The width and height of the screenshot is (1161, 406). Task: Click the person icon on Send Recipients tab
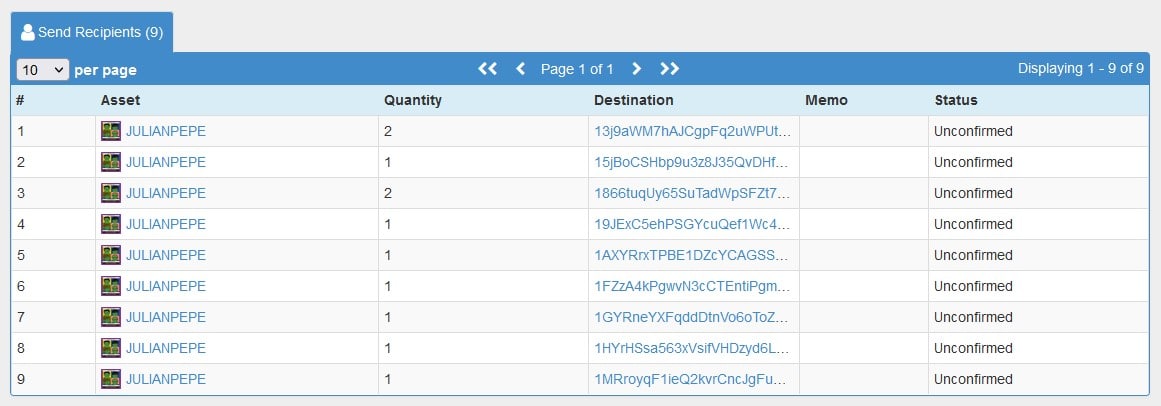point(28,33)
